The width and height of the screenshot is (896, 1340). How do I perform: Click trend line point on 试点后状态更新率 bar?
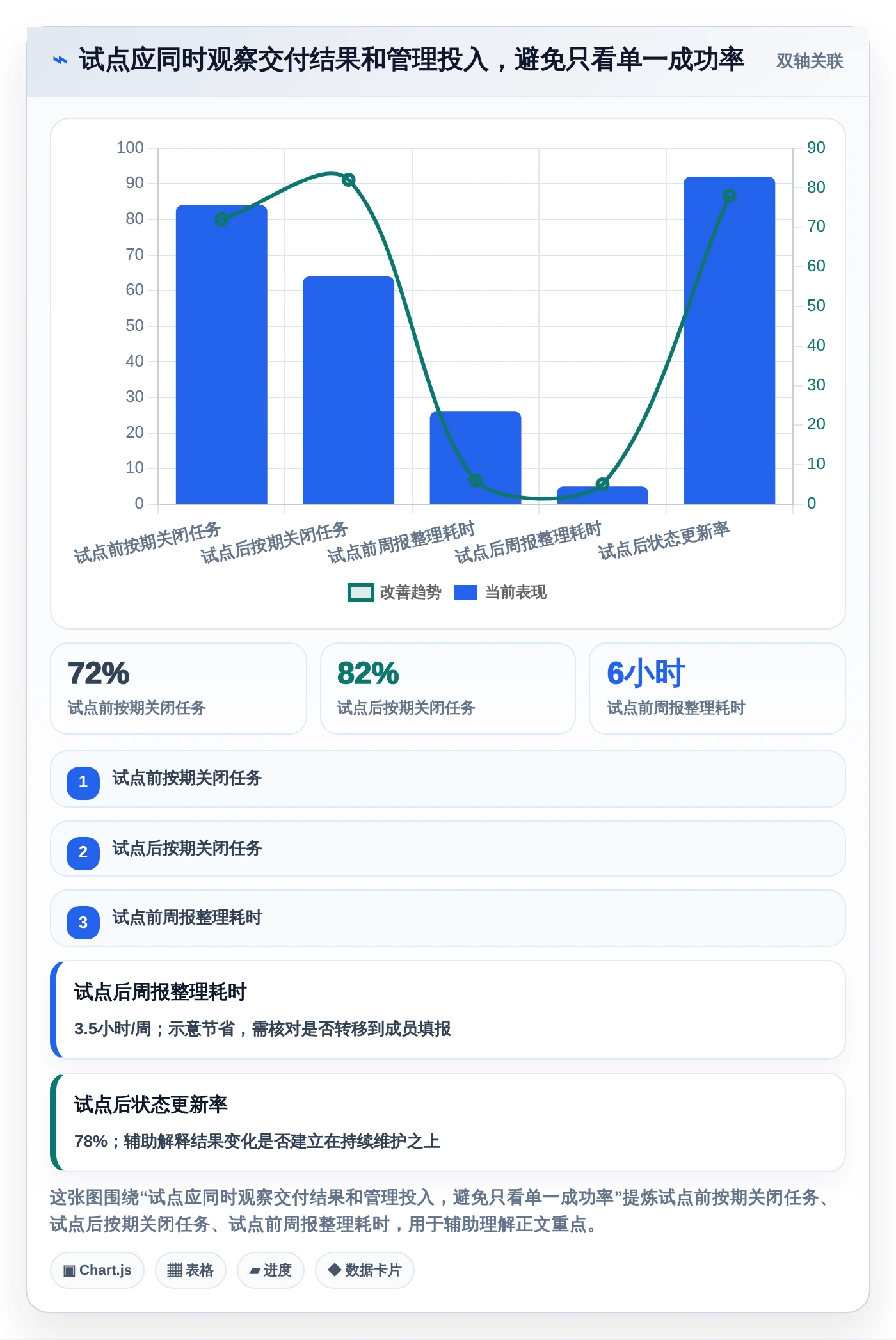(x=730, y=196)
